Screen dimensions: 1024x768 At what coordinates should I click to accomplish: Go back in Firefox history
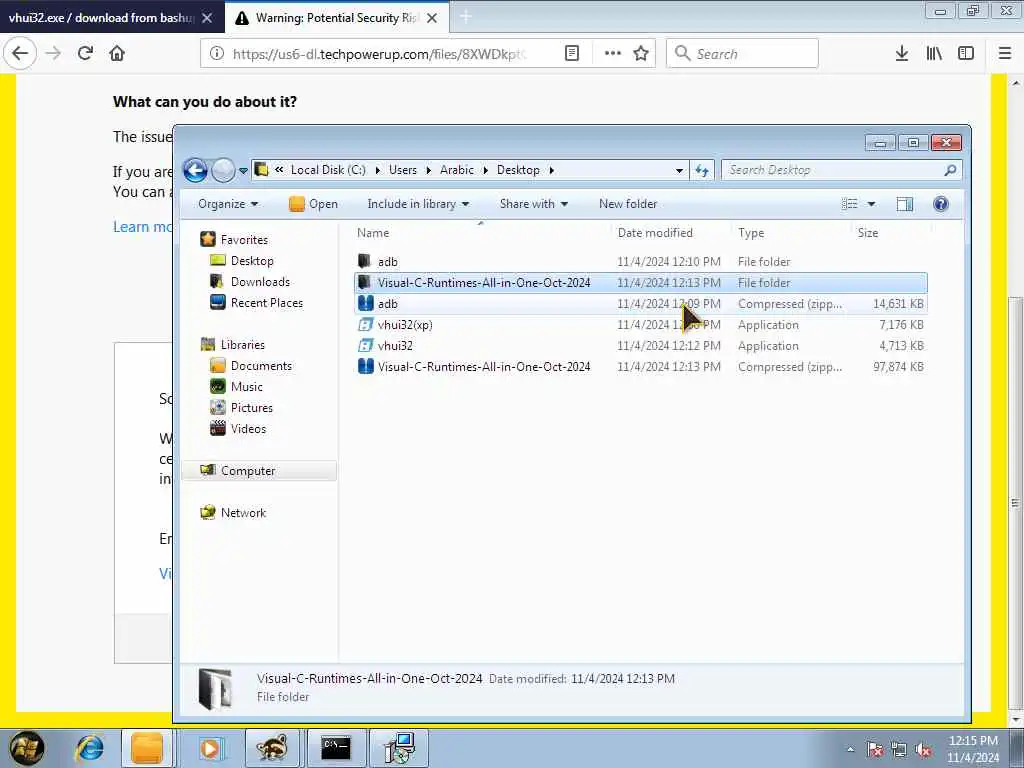coord(20,53)
